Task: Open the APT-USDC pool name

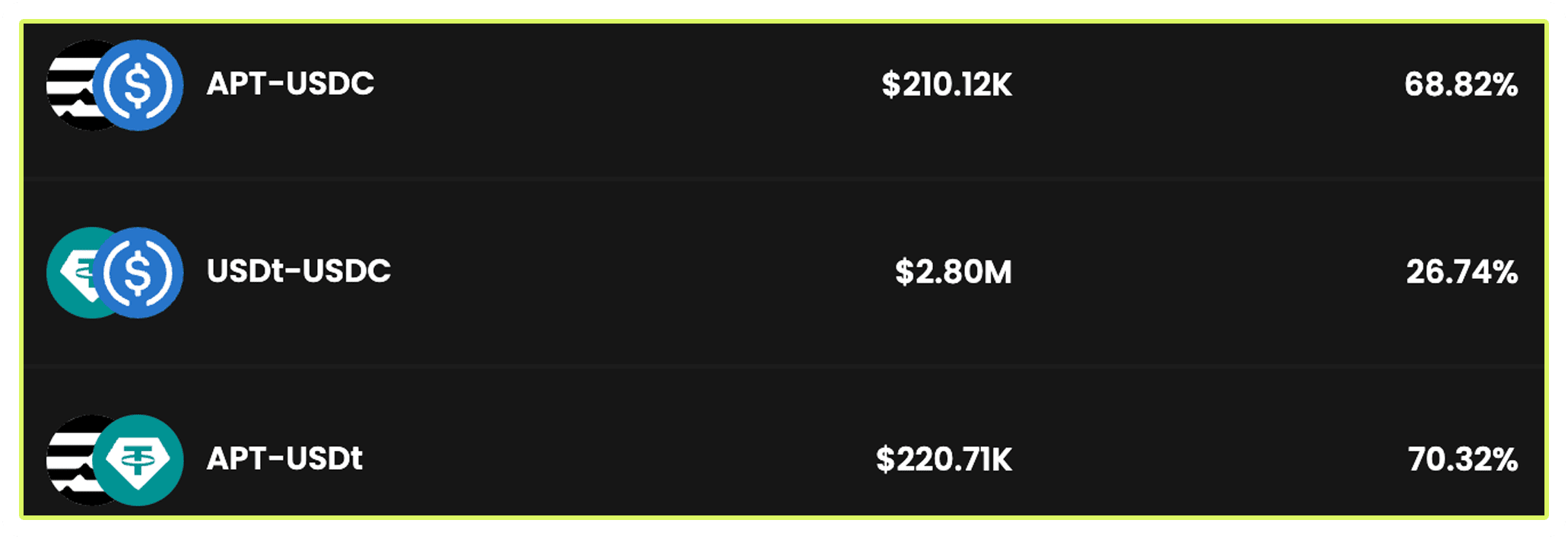Action: tap(290, 84)
